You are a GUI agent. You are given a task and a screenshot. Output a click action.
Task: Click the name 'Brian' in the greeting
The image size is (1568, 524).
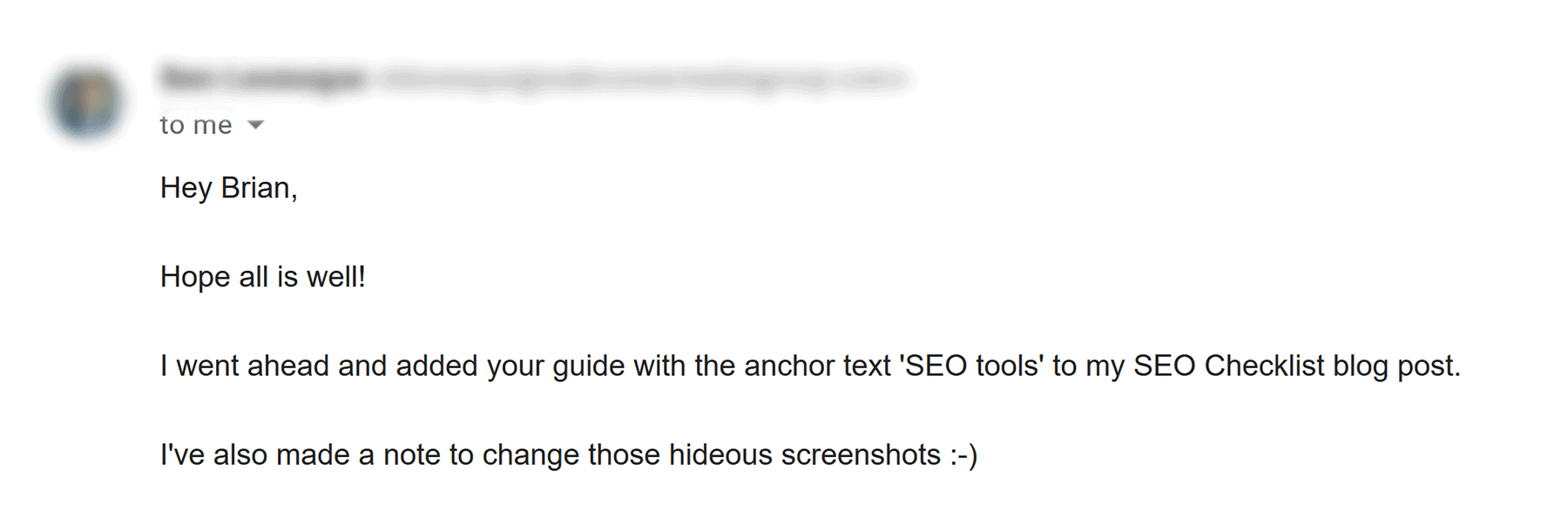tap(255, 188)
